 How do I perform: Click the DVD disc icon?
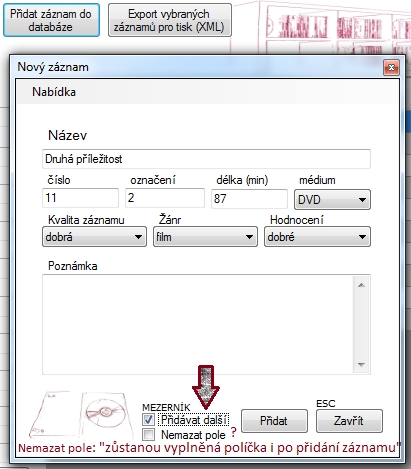point(105,413)
